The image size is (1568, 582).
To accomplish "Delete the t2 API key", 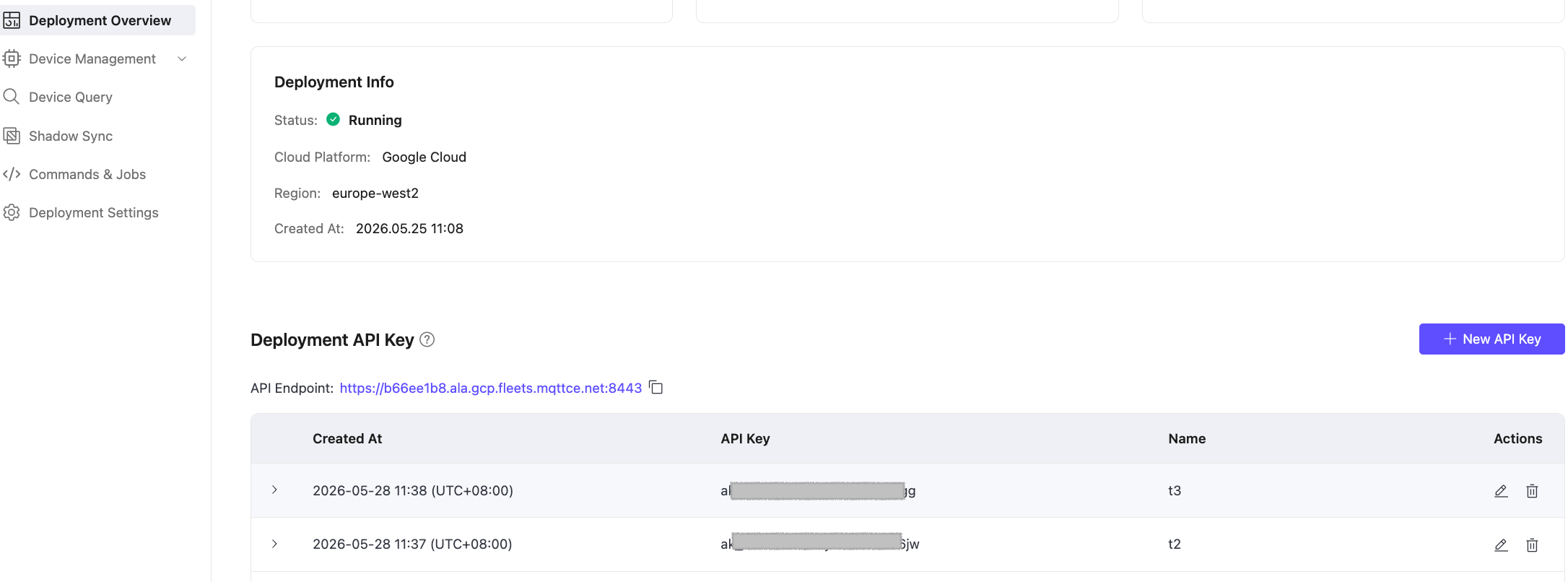I will coord(1532,545).
